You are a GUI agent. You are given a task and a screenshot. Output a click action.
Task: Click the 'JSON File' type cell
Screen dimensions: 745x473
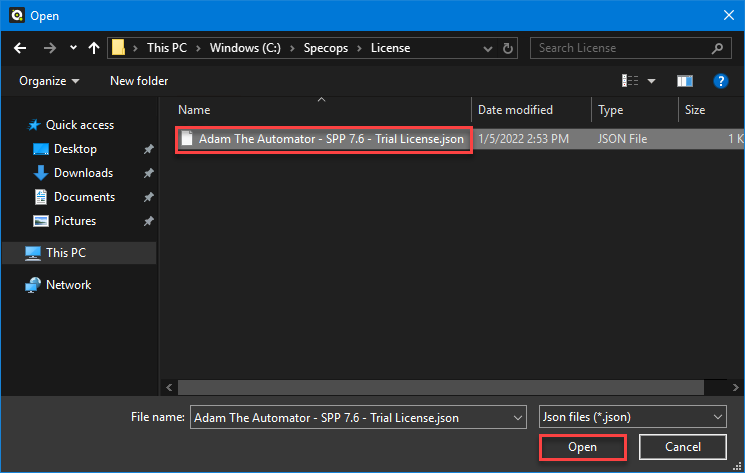(622, 139)
